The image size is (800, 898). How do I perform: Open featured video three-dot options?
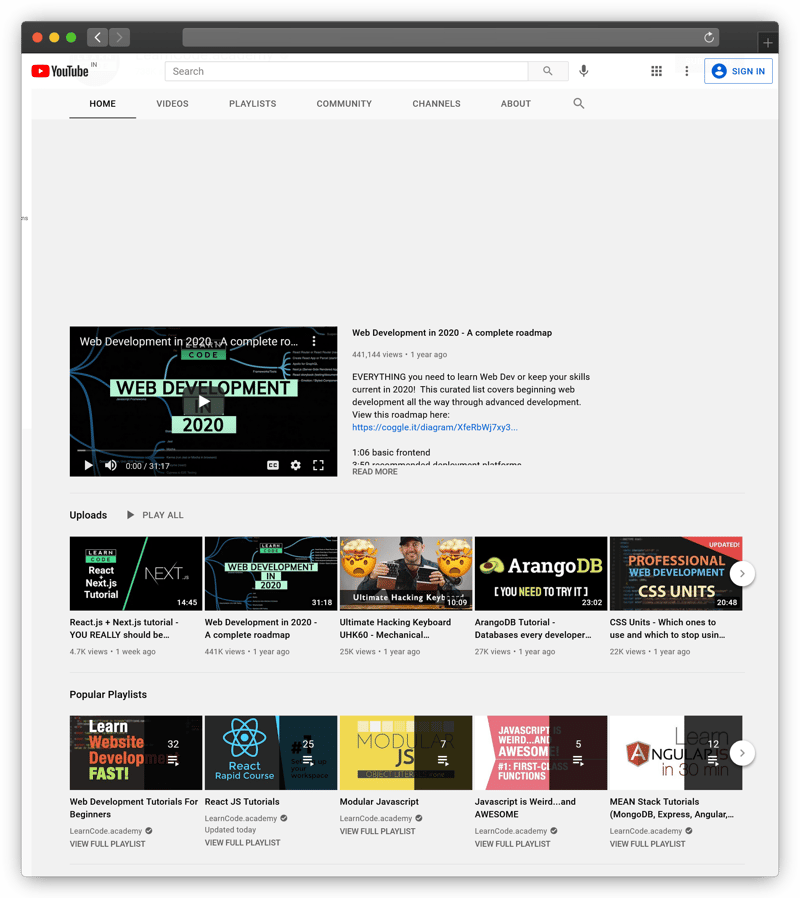[314, 341]
